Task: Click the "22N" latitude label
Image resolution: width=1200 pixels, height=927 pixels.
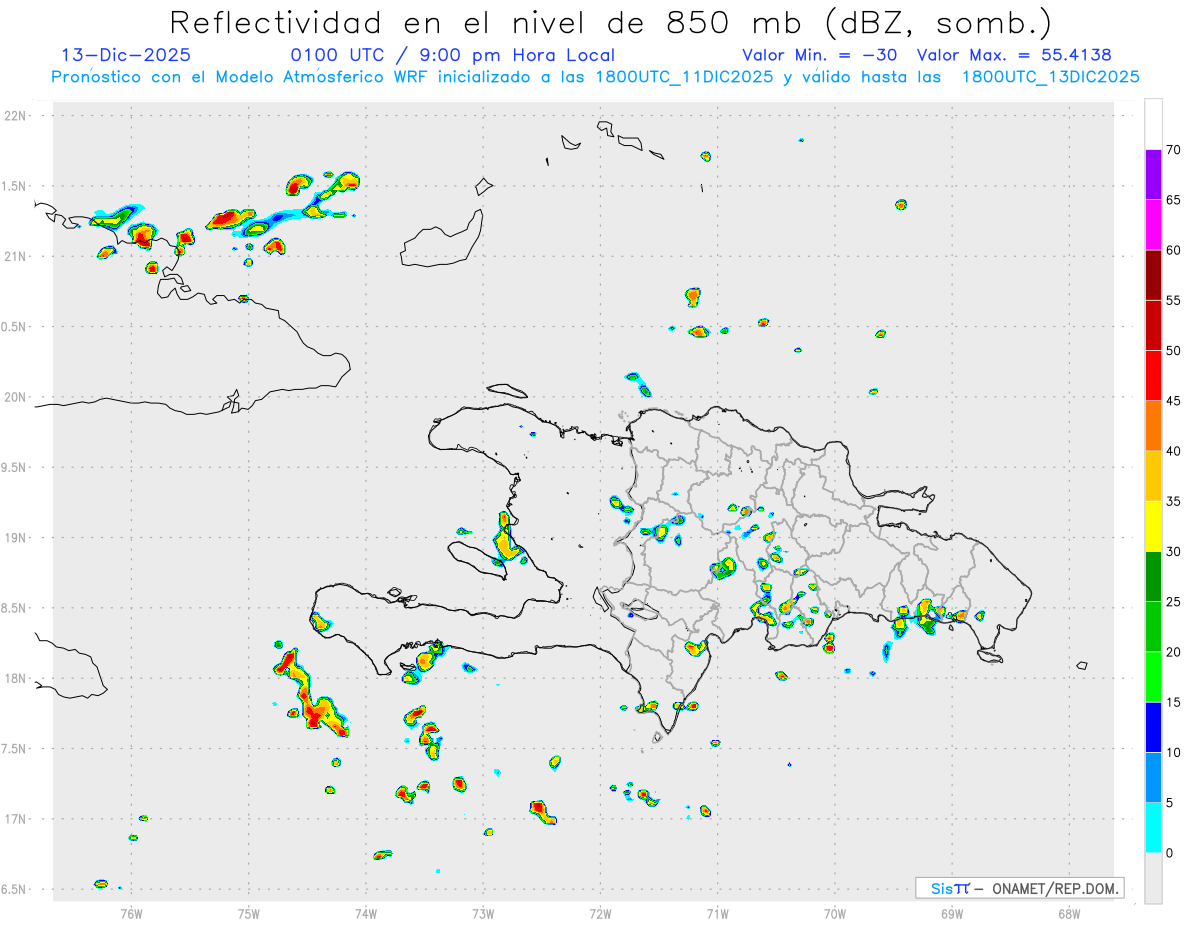Action: [16, 115]
